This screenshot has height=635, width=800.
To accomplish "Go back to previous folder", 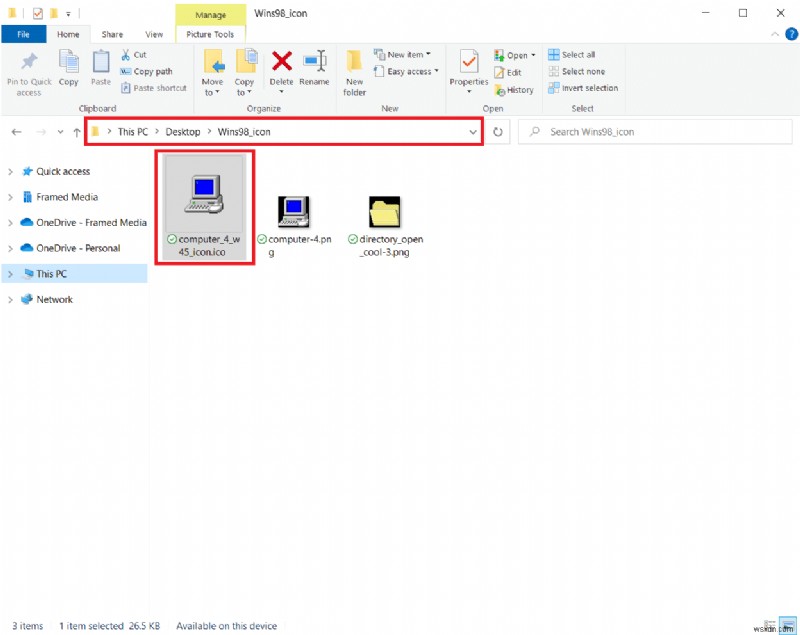I will pyautogui.click(x=16, y=132).
